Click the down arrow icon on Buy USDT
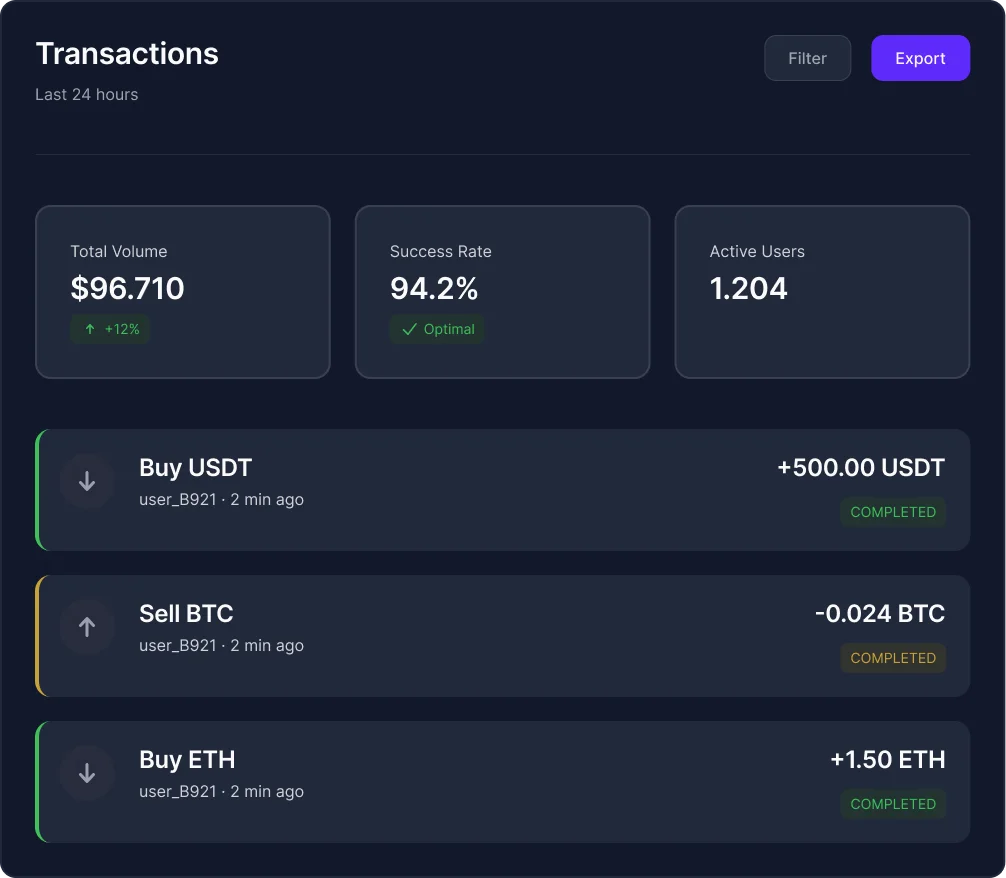The image size is (1006, 878). click(x=87, y=481)
